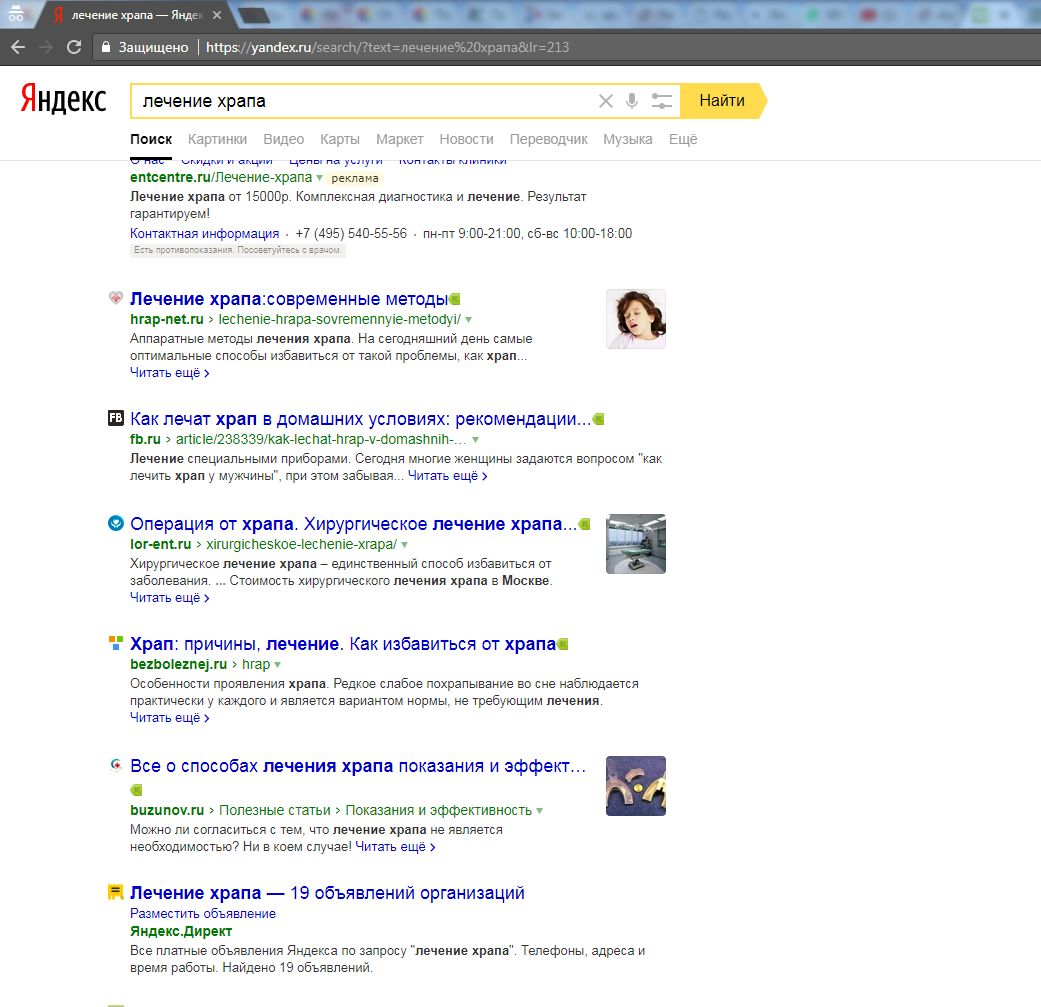Activate voice search microphone icon
The image size is (1041, 1007).
tap(632, 101)
